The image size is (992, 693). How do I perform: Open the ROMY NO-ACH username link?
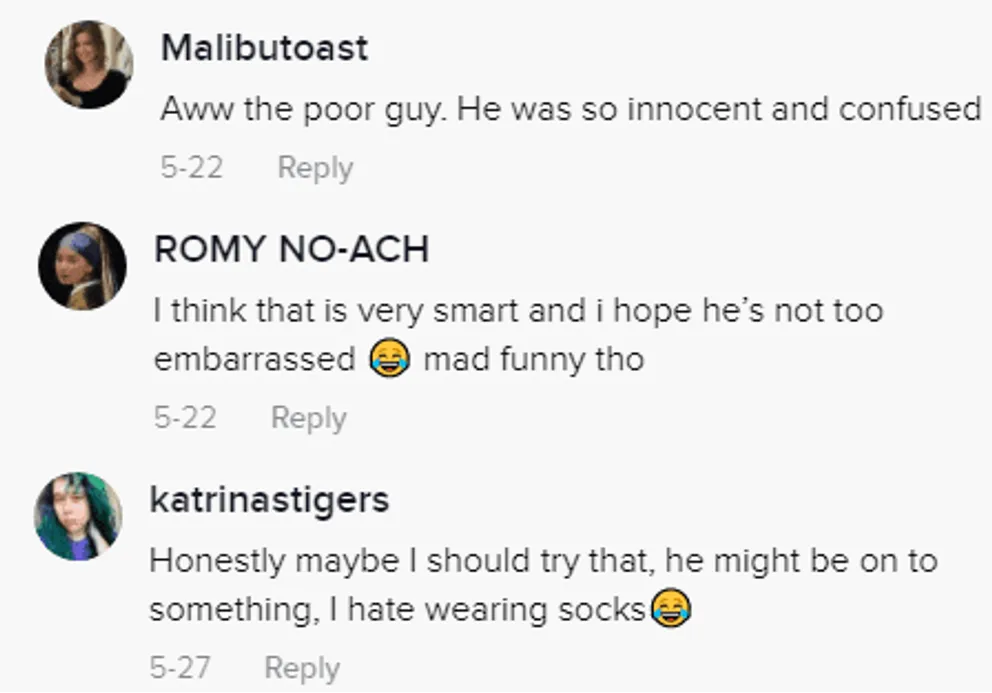pos(291,249)
